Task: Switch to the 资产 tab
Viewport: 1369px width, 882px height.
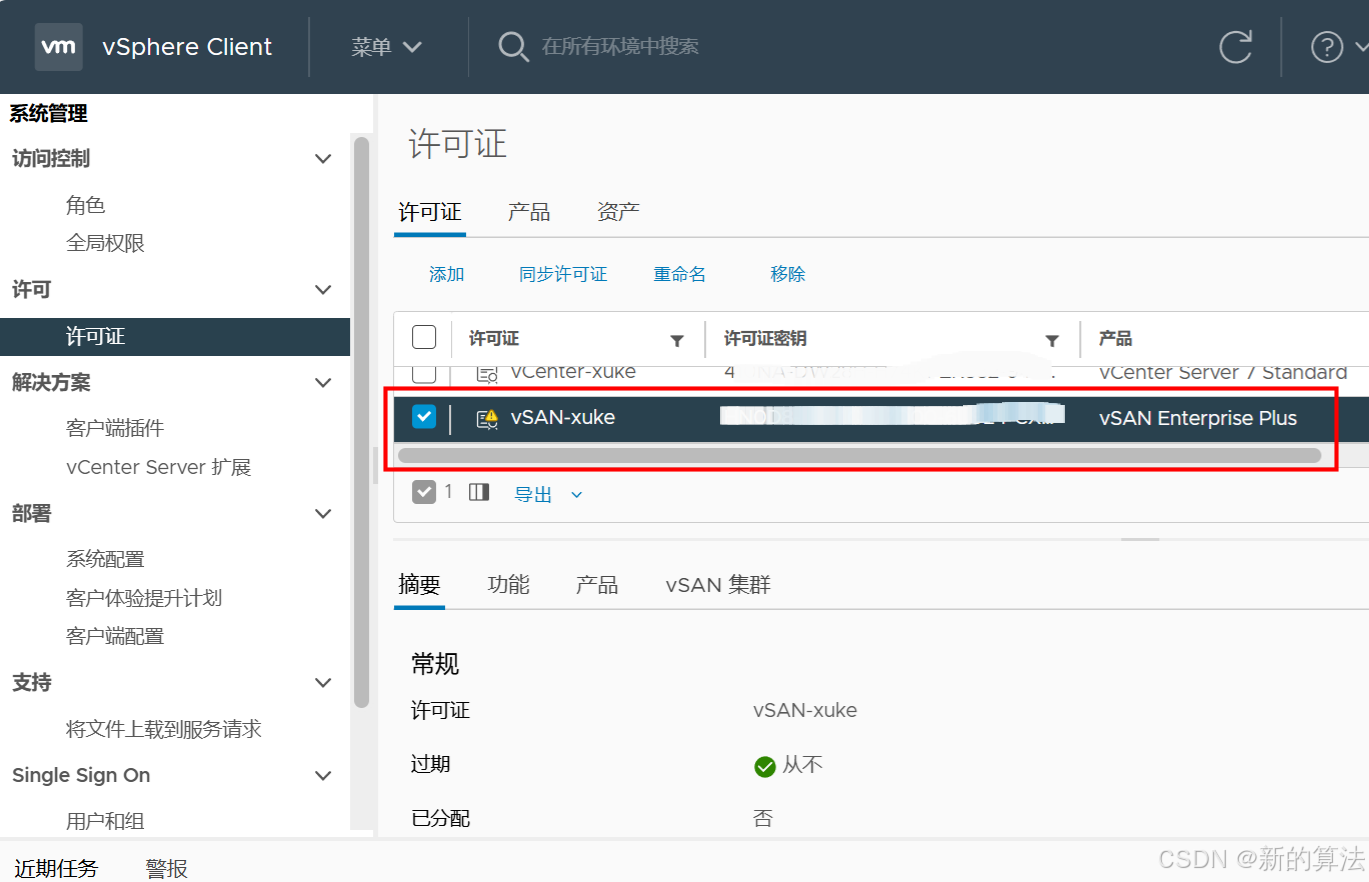Action: coord(618,212)
